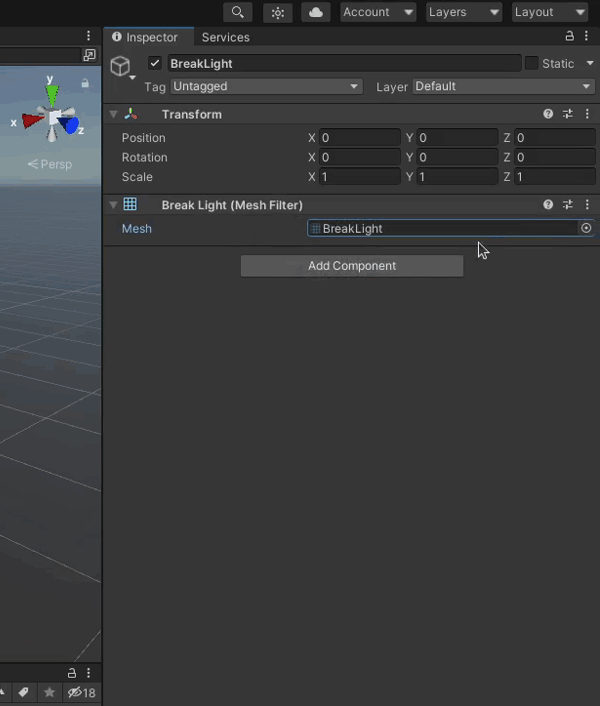Click Rotation Z value field
The height and width of the screenshot is (706, 600).
pyautogui.click(x=555, y=157)
